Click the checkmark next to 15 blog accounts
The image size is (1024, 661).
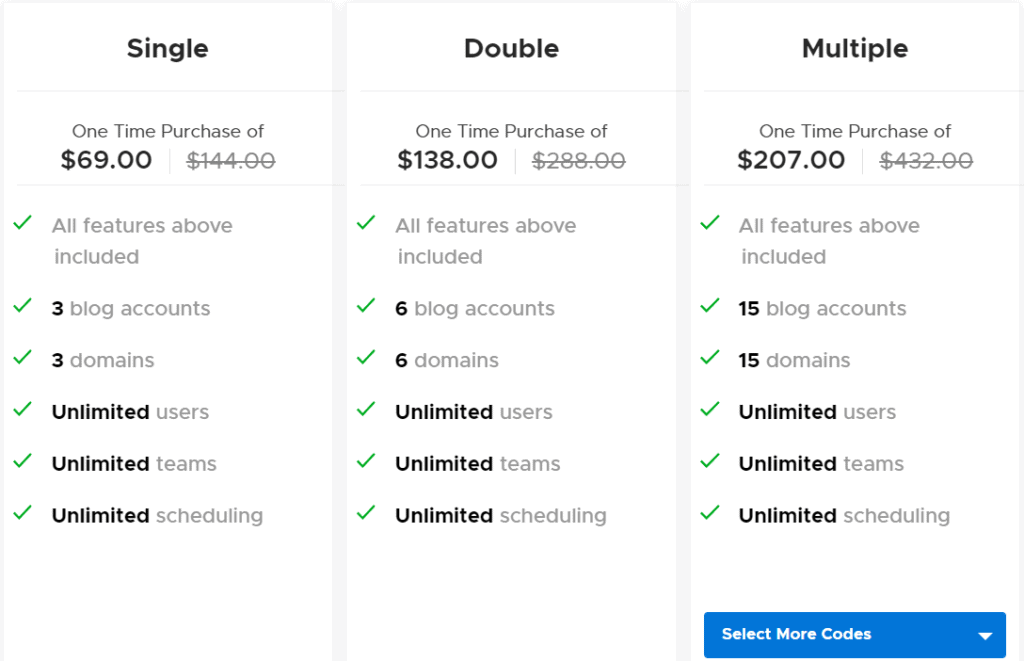point(710,309)
